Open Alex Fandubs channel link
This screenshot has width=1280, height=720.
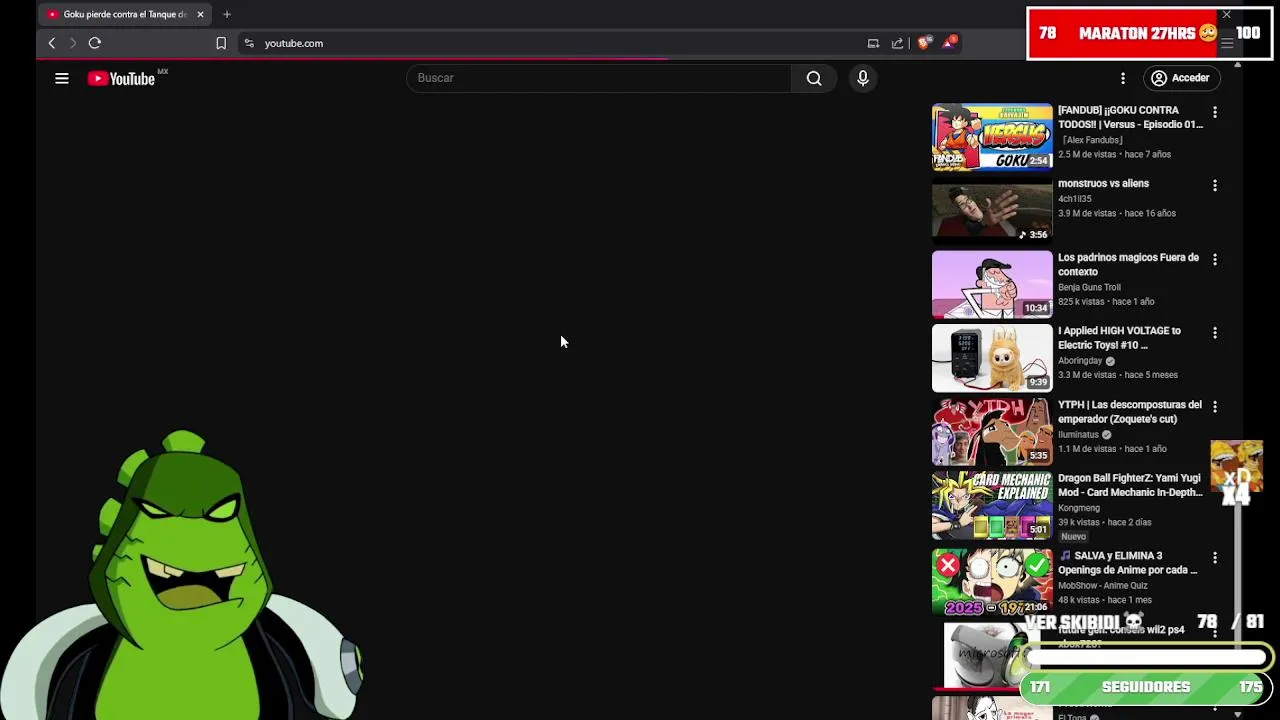click(x=1091, y=140)
